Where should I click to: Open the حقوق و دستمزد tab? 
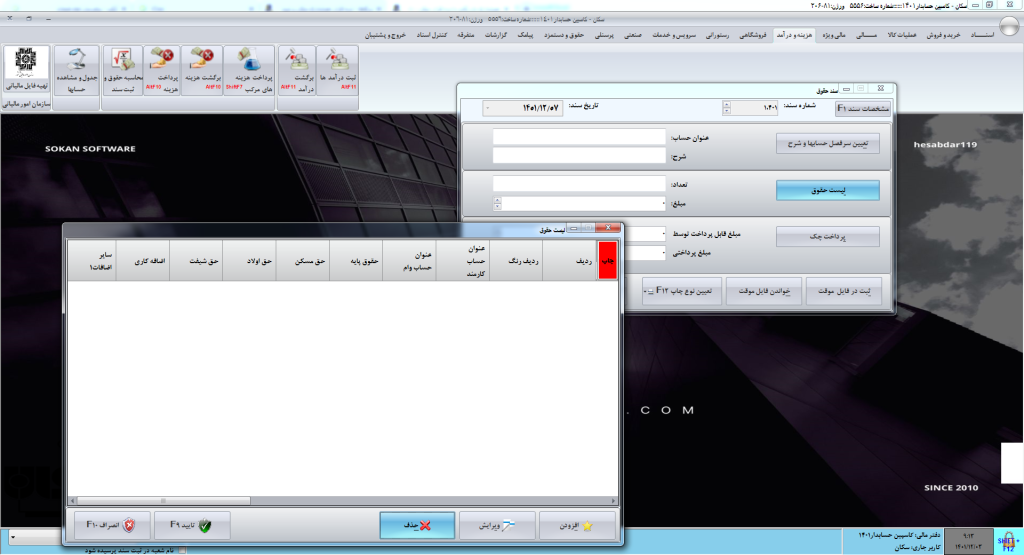pos(564,35)
